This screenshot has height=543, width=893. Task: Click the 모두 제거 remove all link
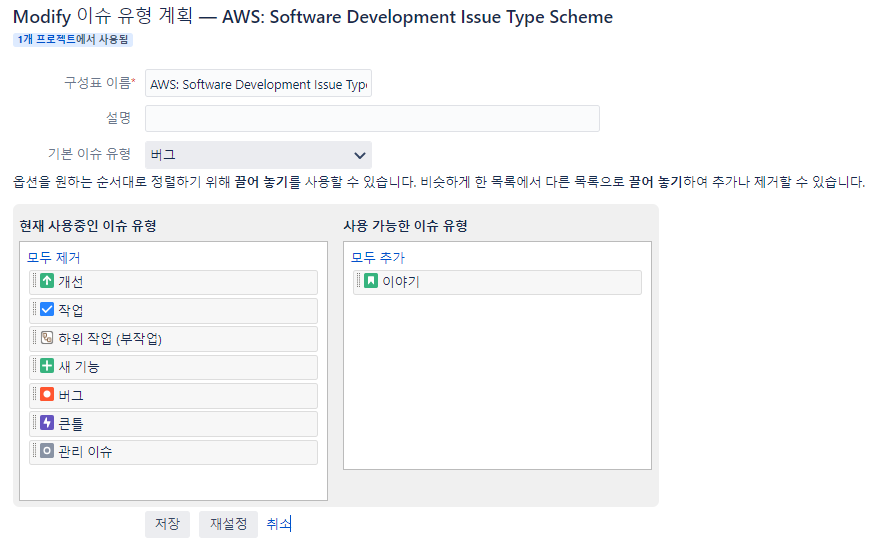[54, 258]
